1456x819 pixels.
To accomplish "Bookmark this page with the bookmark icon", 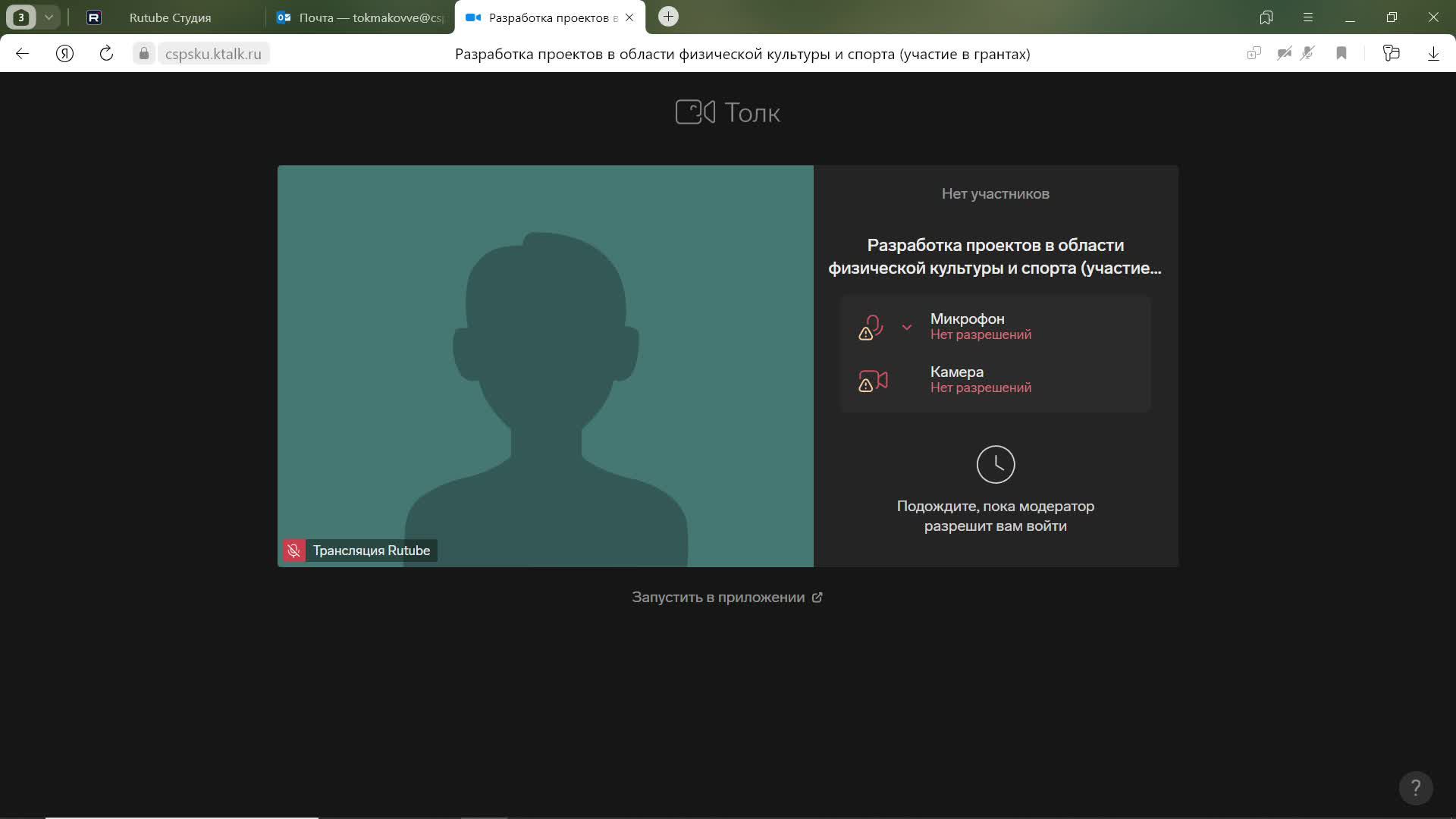I will click(1341, 53).
